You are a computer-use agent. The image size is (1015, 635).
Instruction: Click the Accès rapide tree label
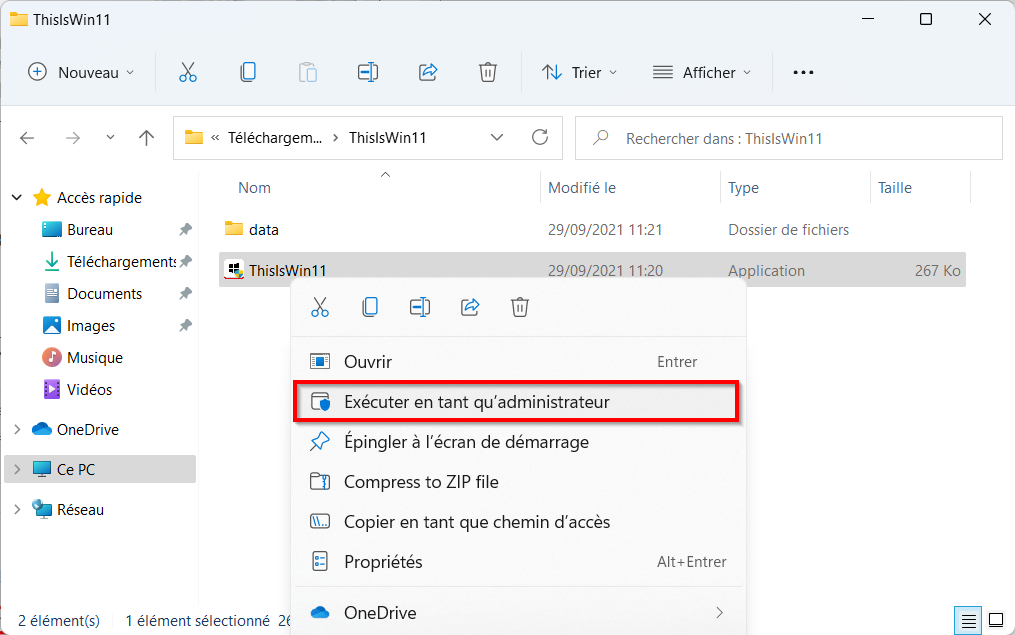click(x=99, y=197)
